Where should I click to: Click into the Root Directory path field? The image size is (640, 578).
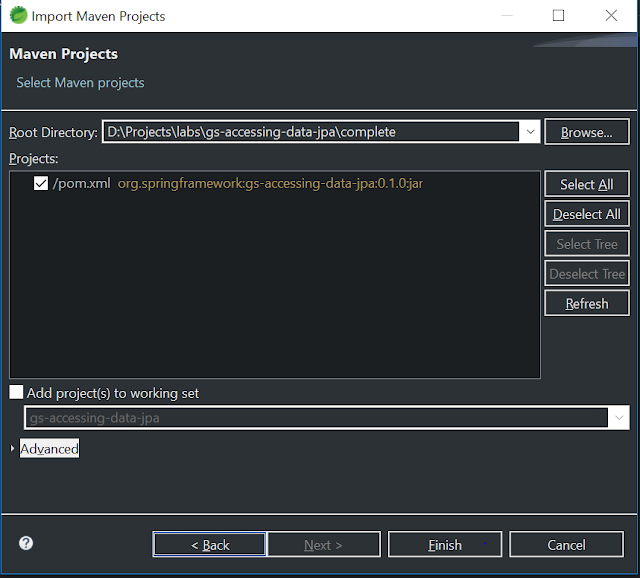point(311,132)
